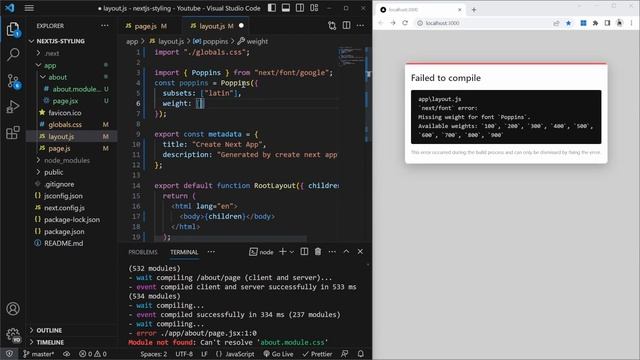
Task: Open editor More Actions ellipsis
Action: (x=360, y=25)
